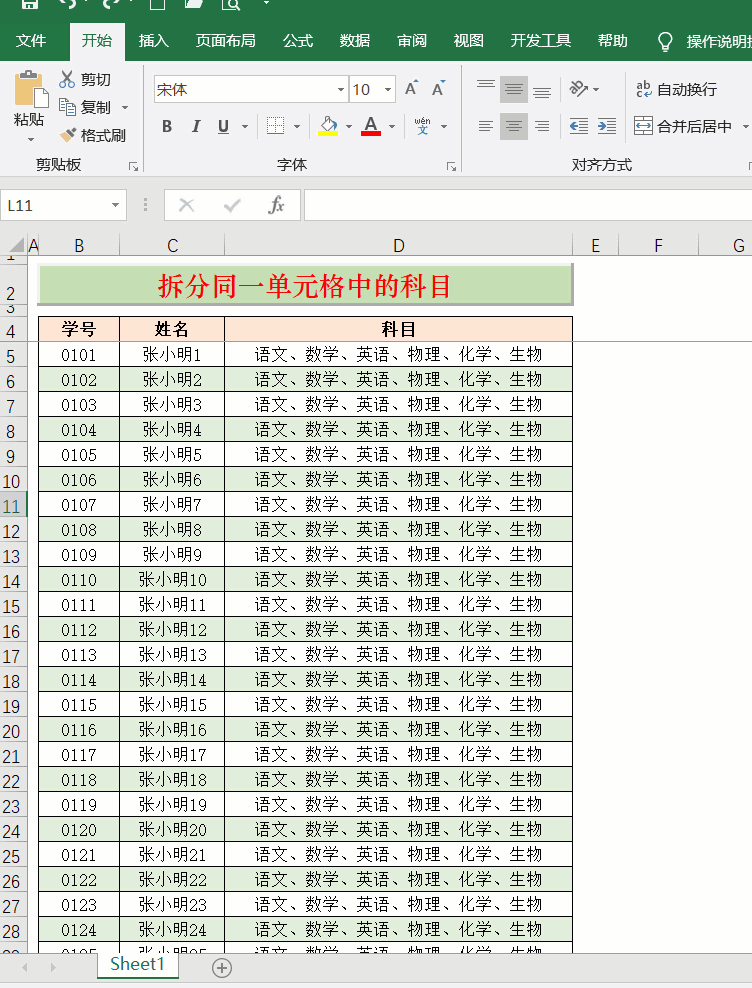The image size is (752, 988).
Task: Select the Sheet1 worksheet tab
Action: click(137, 964)
